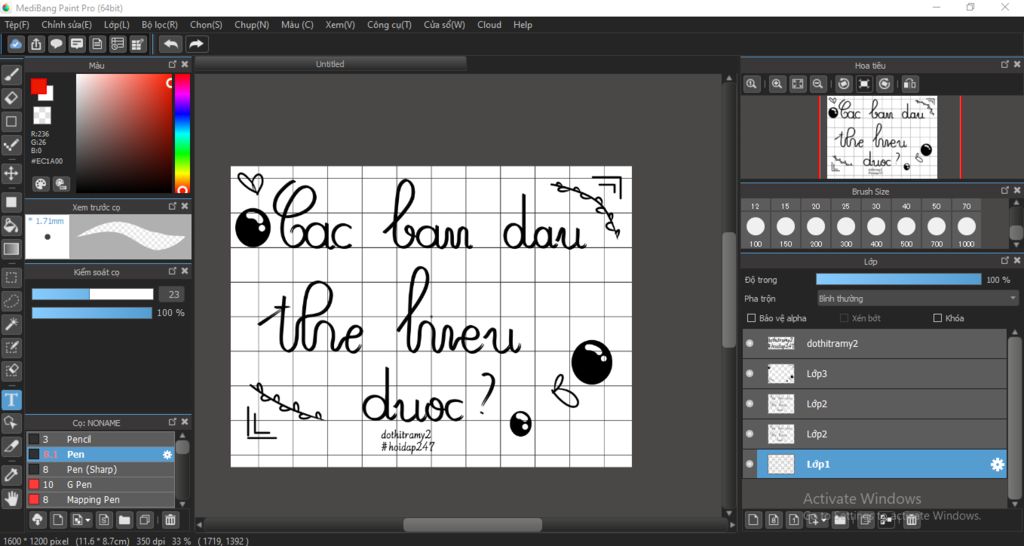The width and height of the screenshot is (1024, 546).
Task: Open the Cloud menu
Action: (489, 25)
